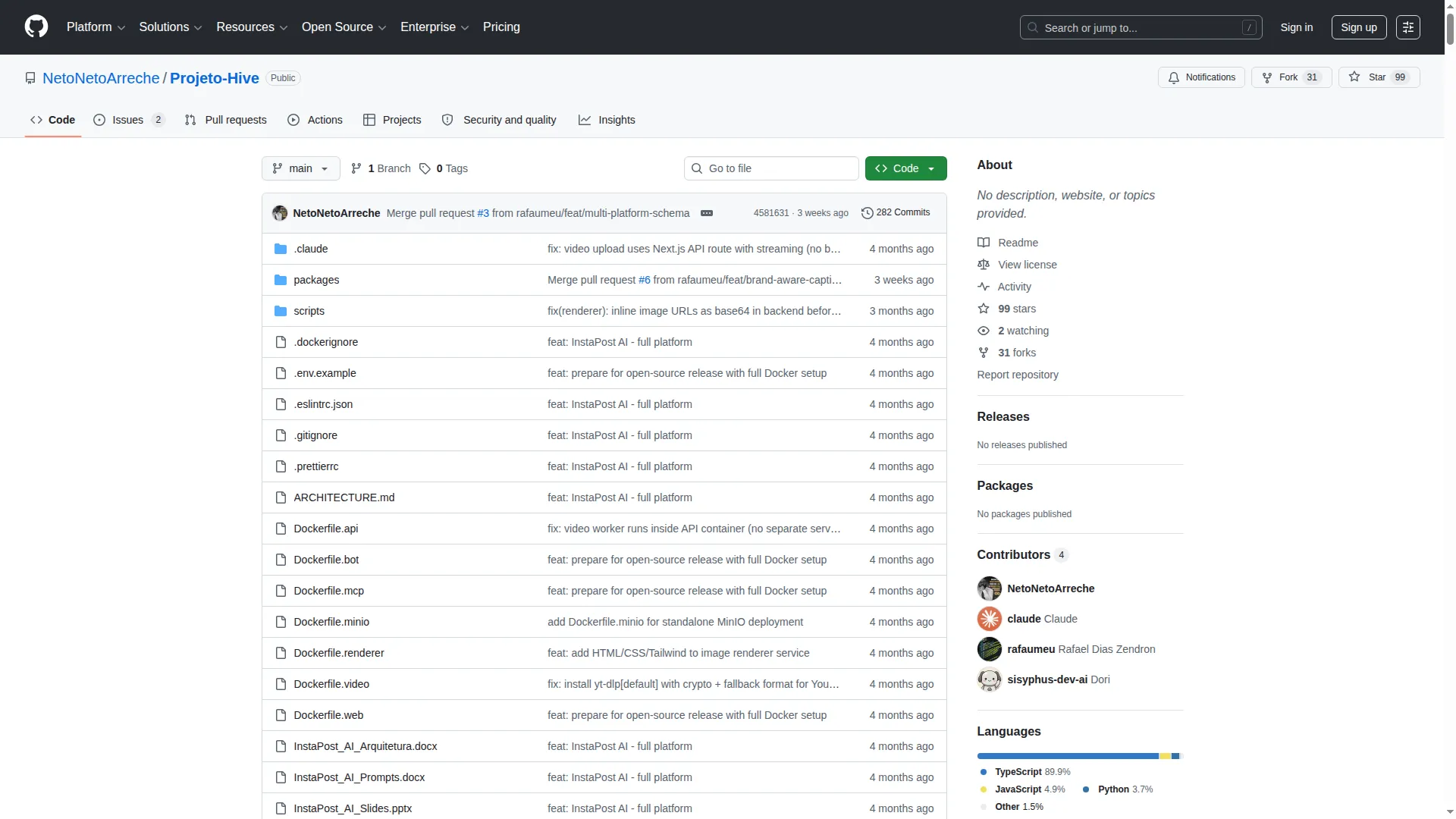1456x819 pixels.
Task: Click the Sign up button
Action: coord(1359,27)
